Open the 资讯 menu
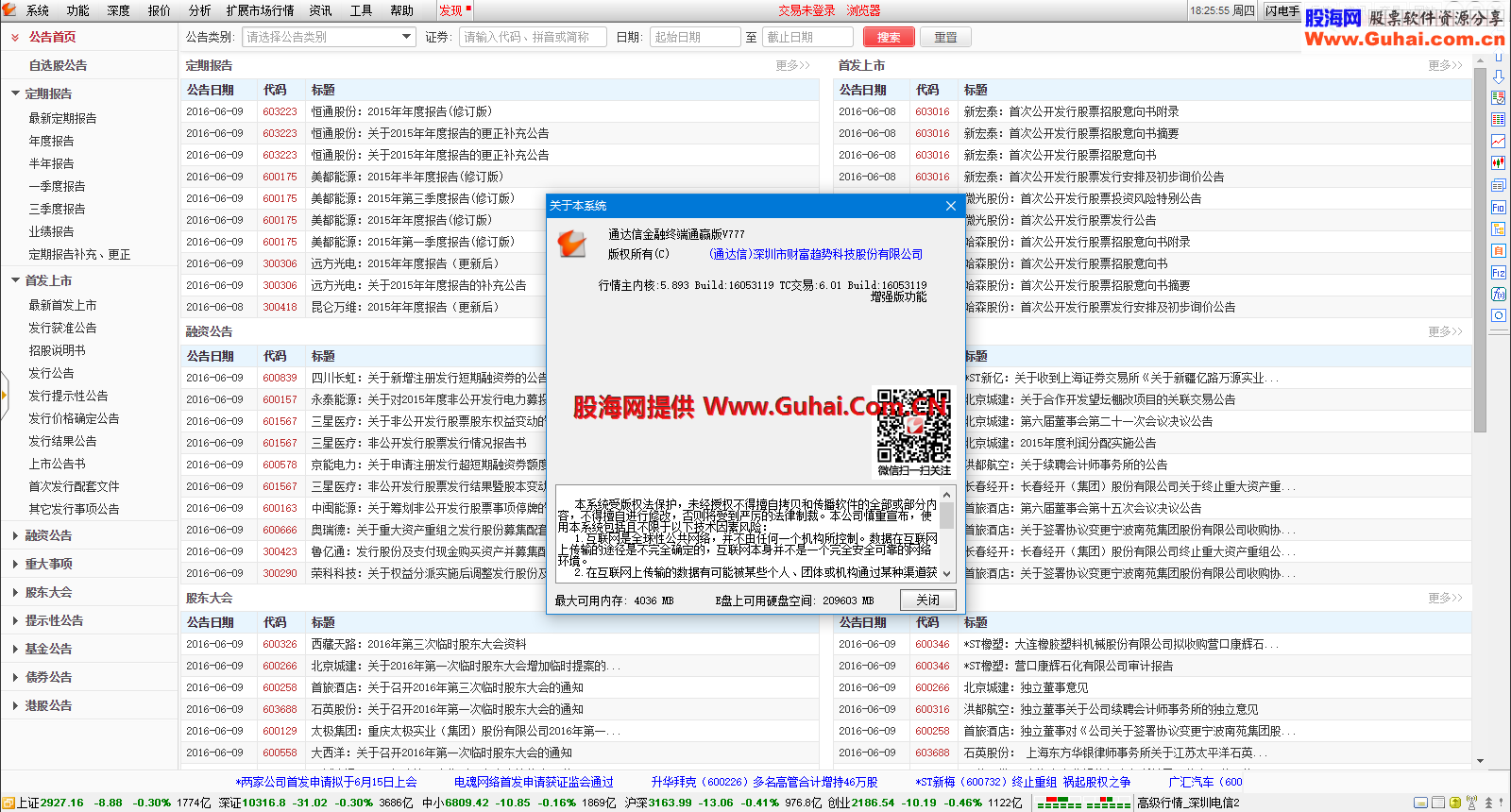Viewport: 1511px width, 812px height. pyautogui.click(x=320, y=10)
